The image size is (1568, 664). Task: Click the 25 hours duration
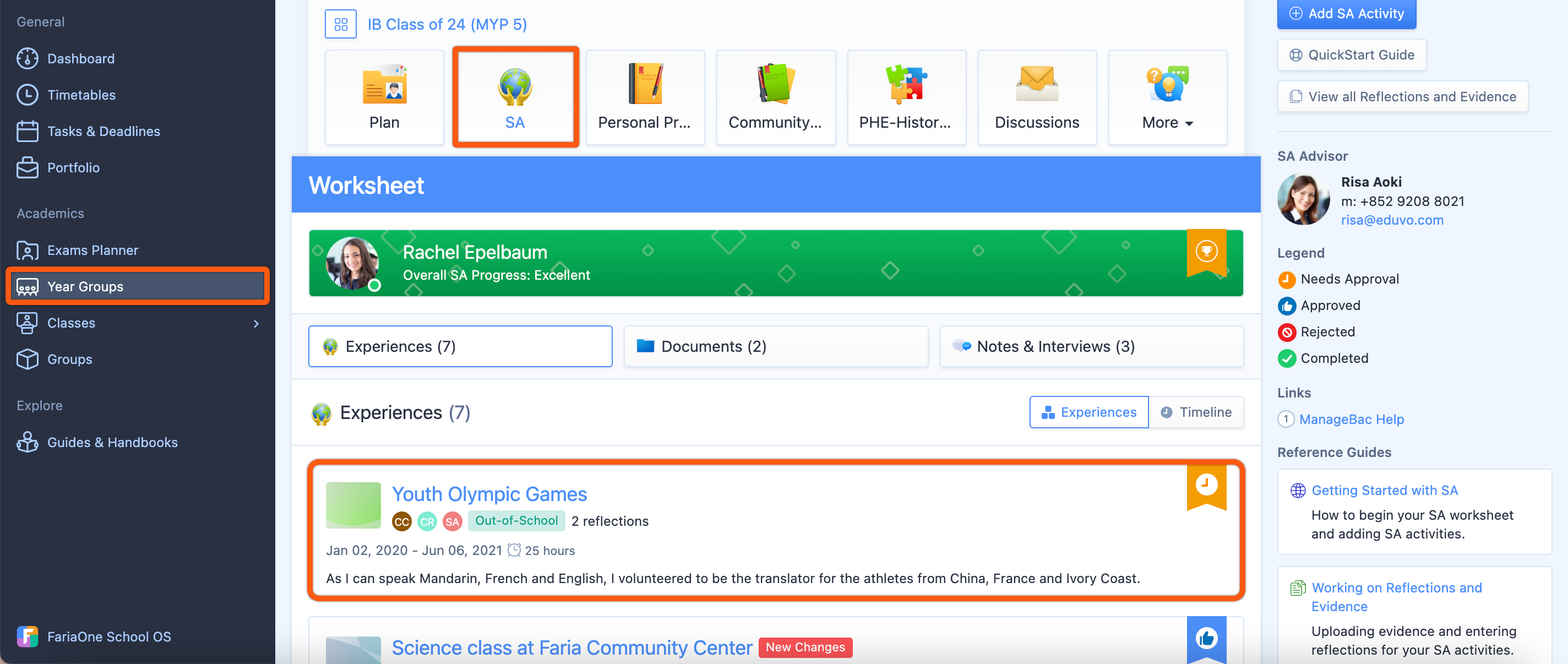549,551
